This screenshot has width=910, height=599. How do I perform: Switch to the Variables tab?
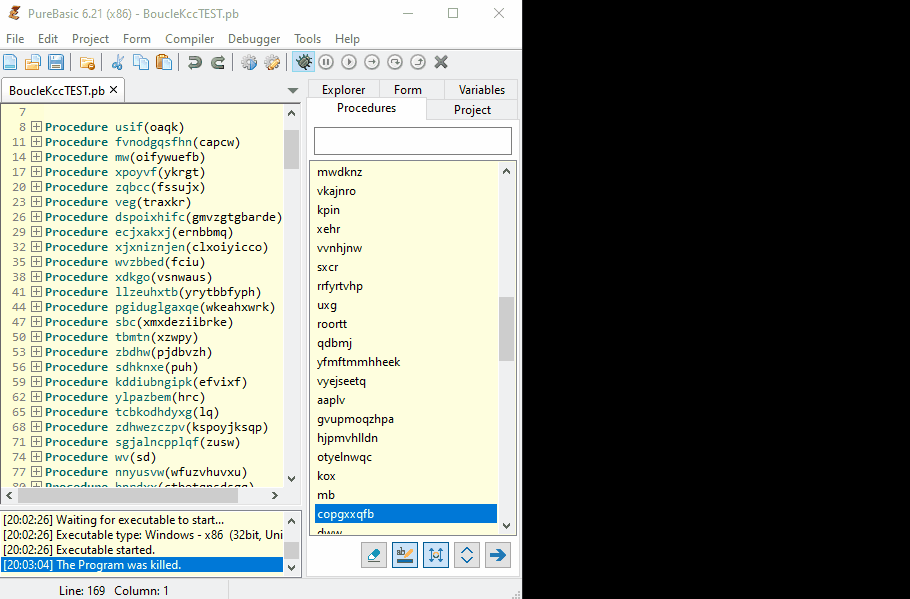click(x=481, y=89)
